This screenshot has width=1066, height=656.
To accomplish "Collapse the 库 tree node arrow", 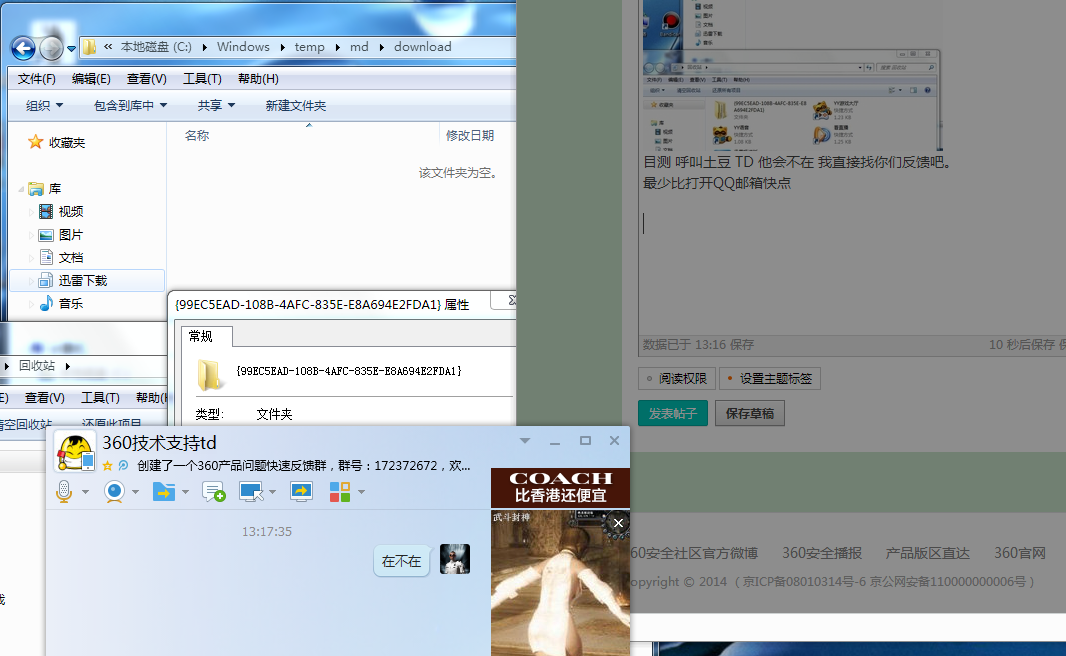I will click(21, 189).
